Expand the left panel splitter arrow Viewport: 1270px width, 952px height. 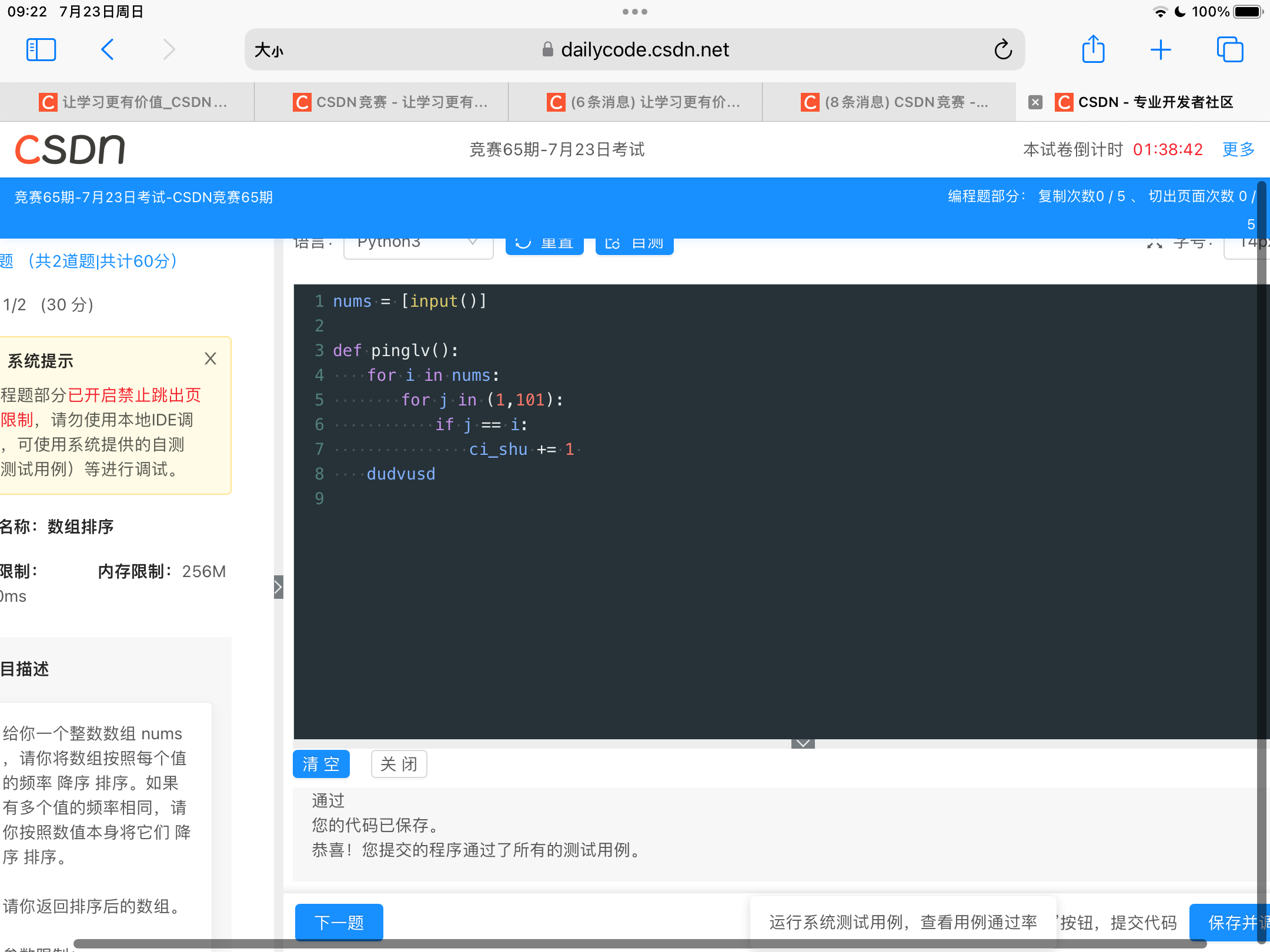click(x=279, y=586)
